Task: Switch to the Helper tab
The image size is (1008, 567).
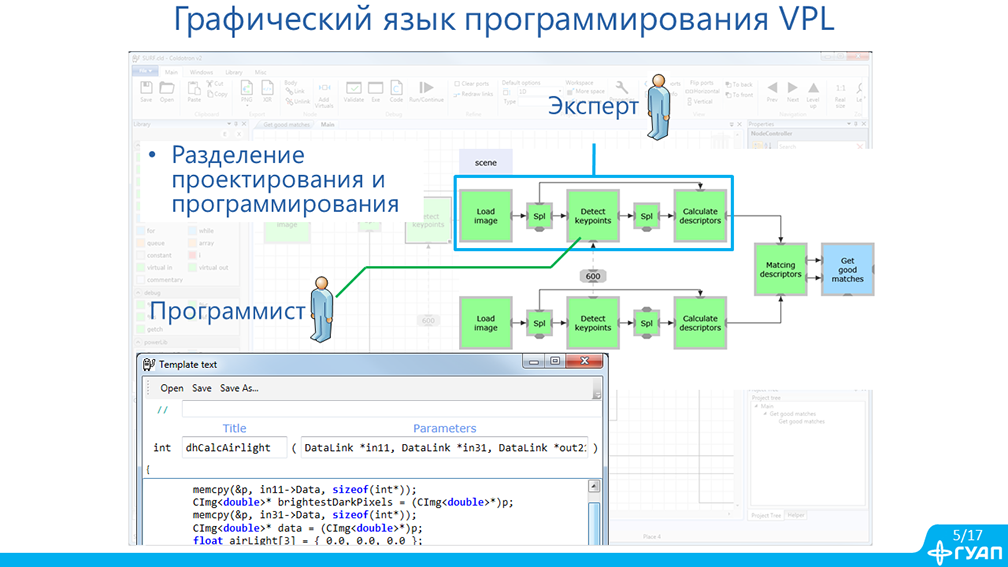Action: (796, 515)
